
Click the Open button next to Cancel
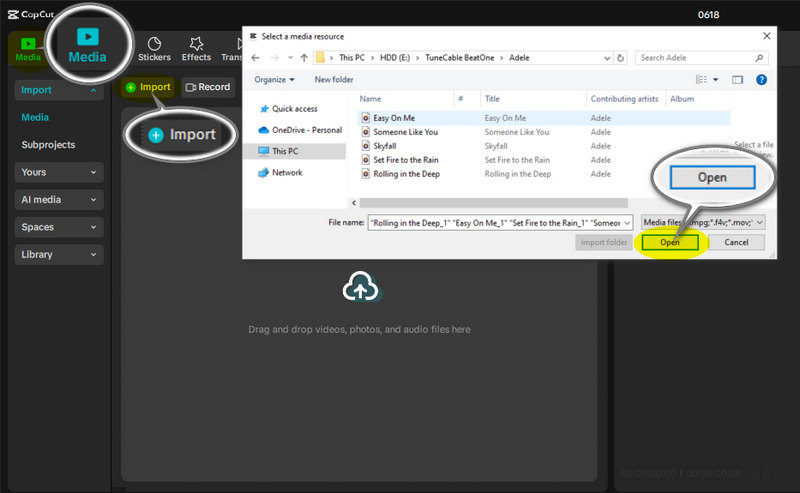pyautogui.click(x=670, y=242)
